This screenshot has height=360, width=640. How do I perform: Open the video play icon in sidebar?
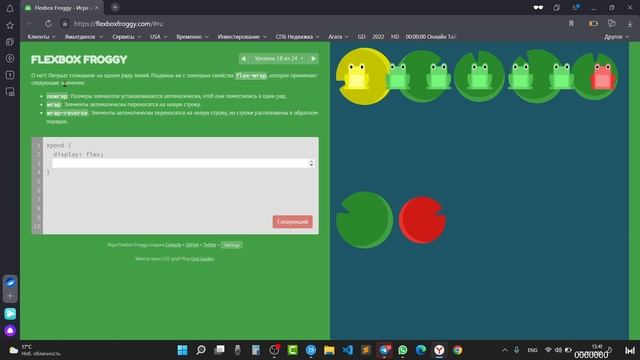(x=10, y=58)
